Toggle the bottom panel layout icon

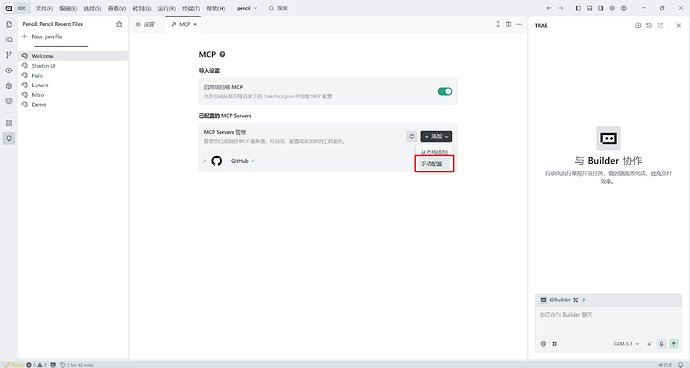pos(590,8)
